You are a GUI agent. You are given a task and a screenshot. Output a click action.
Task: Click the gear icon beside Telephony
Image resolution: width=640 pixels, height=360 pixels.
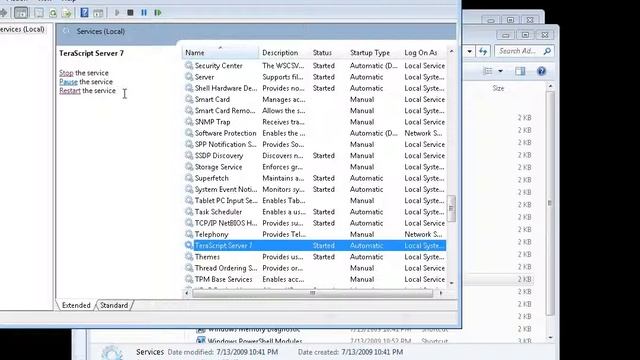point(189,234)
